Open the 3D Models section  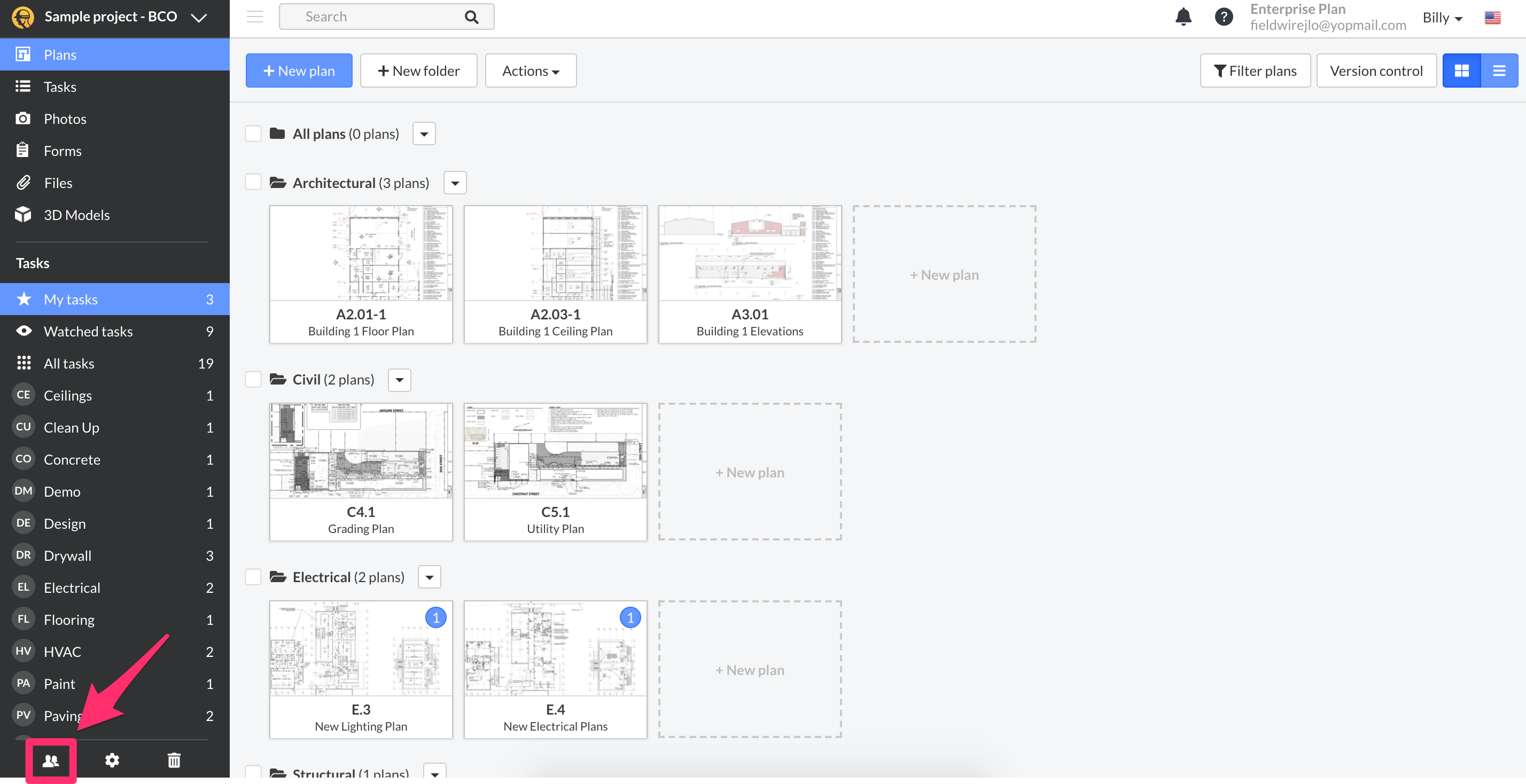pos(77,214)
